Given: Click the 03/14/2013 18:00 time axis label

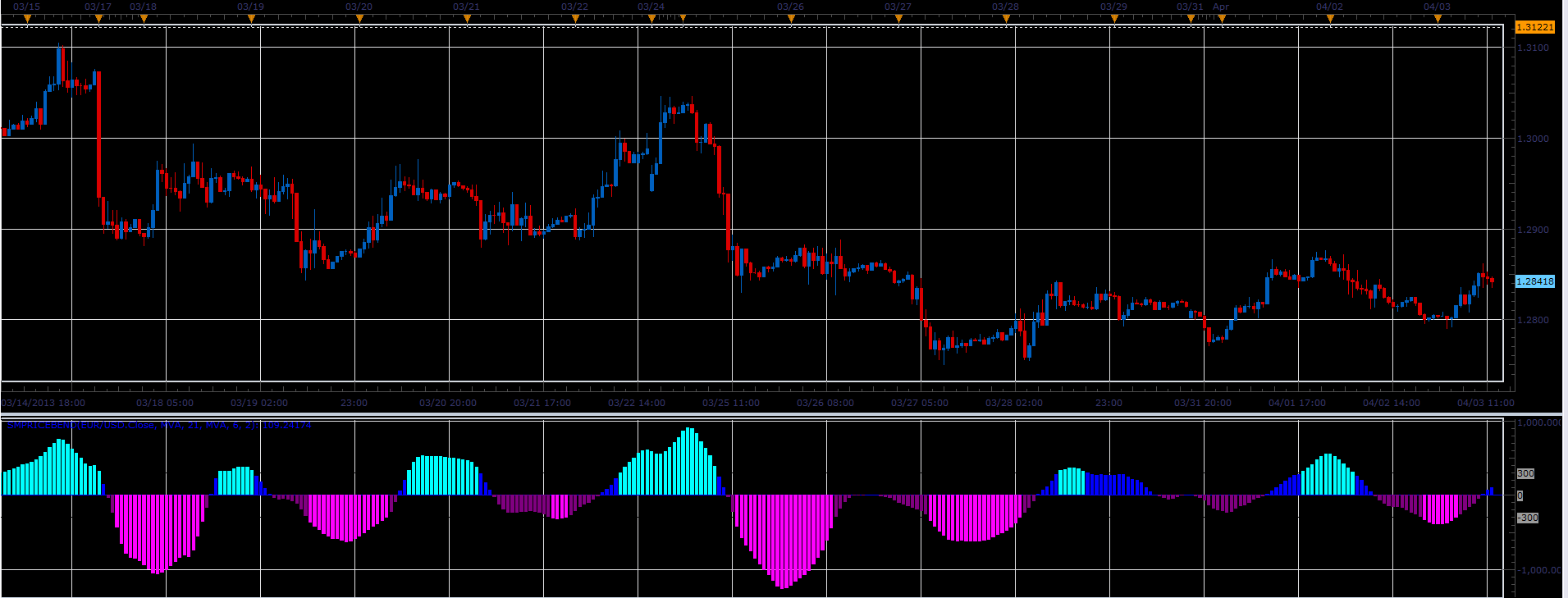Looking at the screenshot, I should pos(43,403).
